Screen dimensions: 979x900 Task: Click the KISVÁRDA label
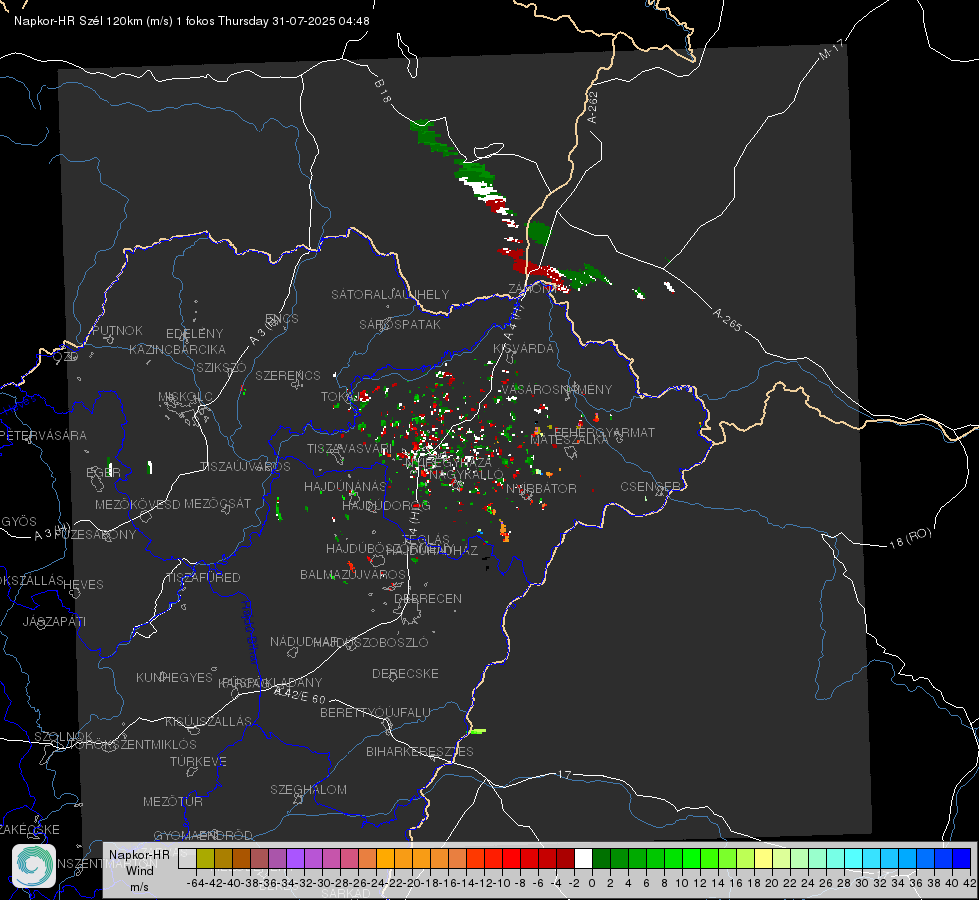pyautogui.click(x=524, y=349)
